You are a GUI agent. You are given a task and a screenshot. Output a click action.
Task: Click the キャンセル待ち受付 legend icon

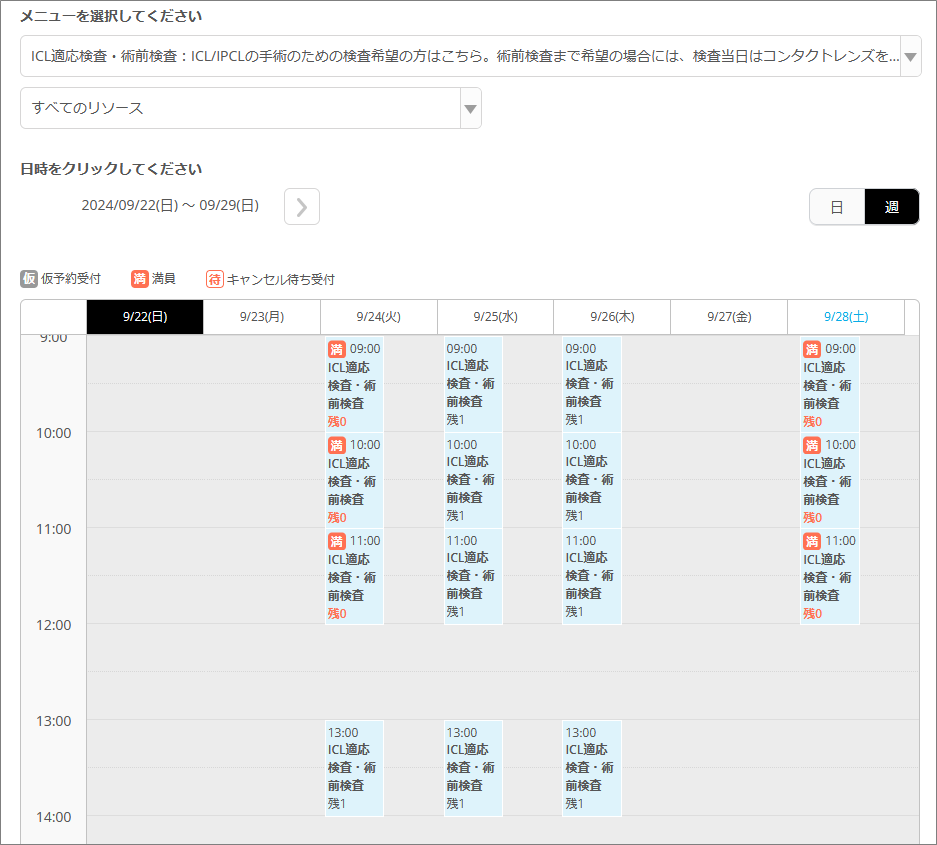tap(215, 278)
